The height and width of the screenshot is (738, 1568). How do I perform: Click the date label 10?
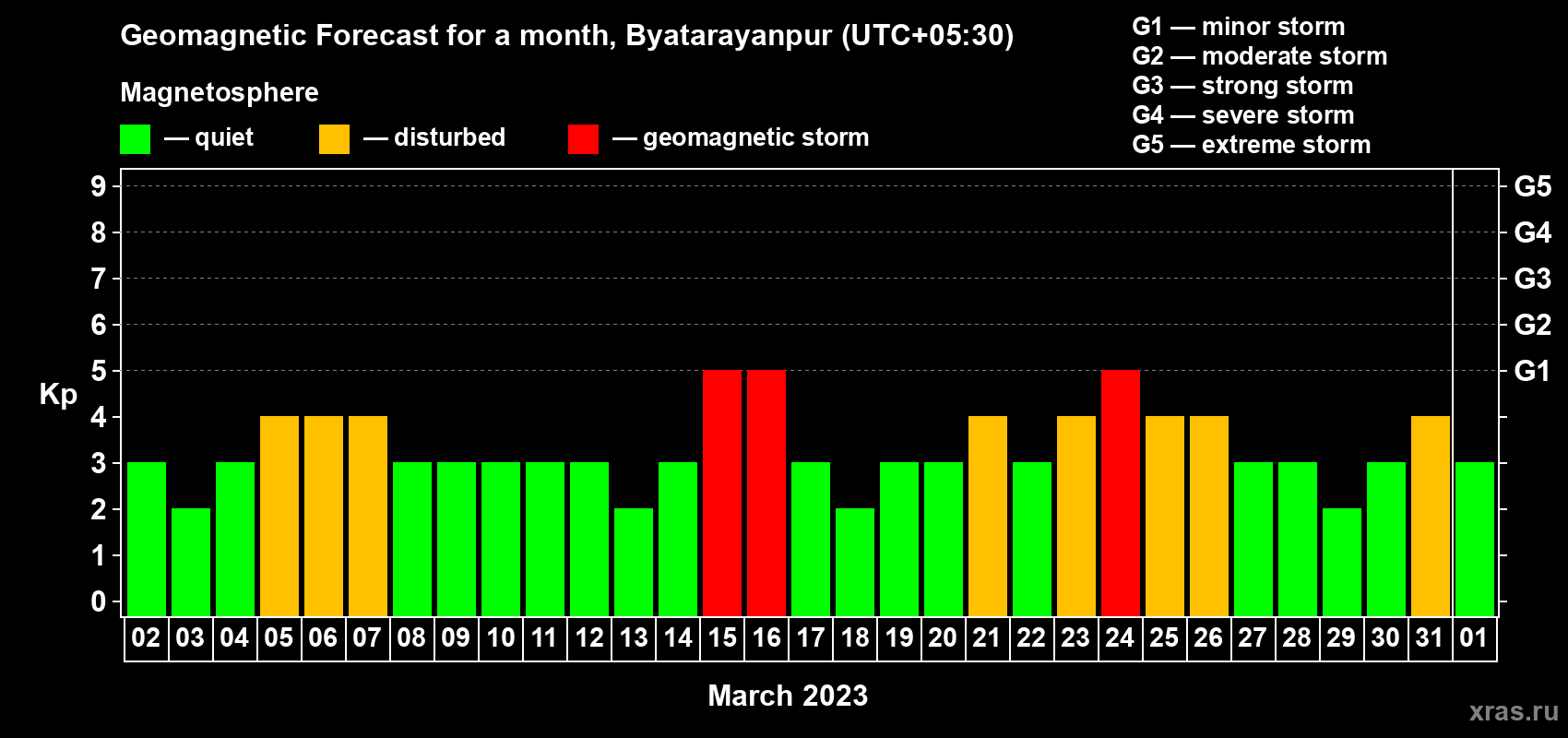[x=501, y=637]
